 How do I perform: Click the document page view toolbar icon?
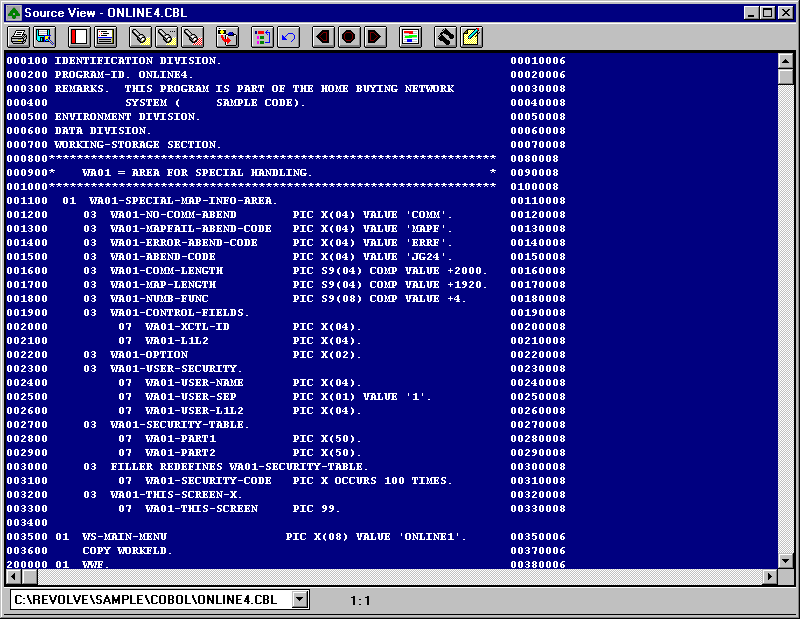click(105, 37)
